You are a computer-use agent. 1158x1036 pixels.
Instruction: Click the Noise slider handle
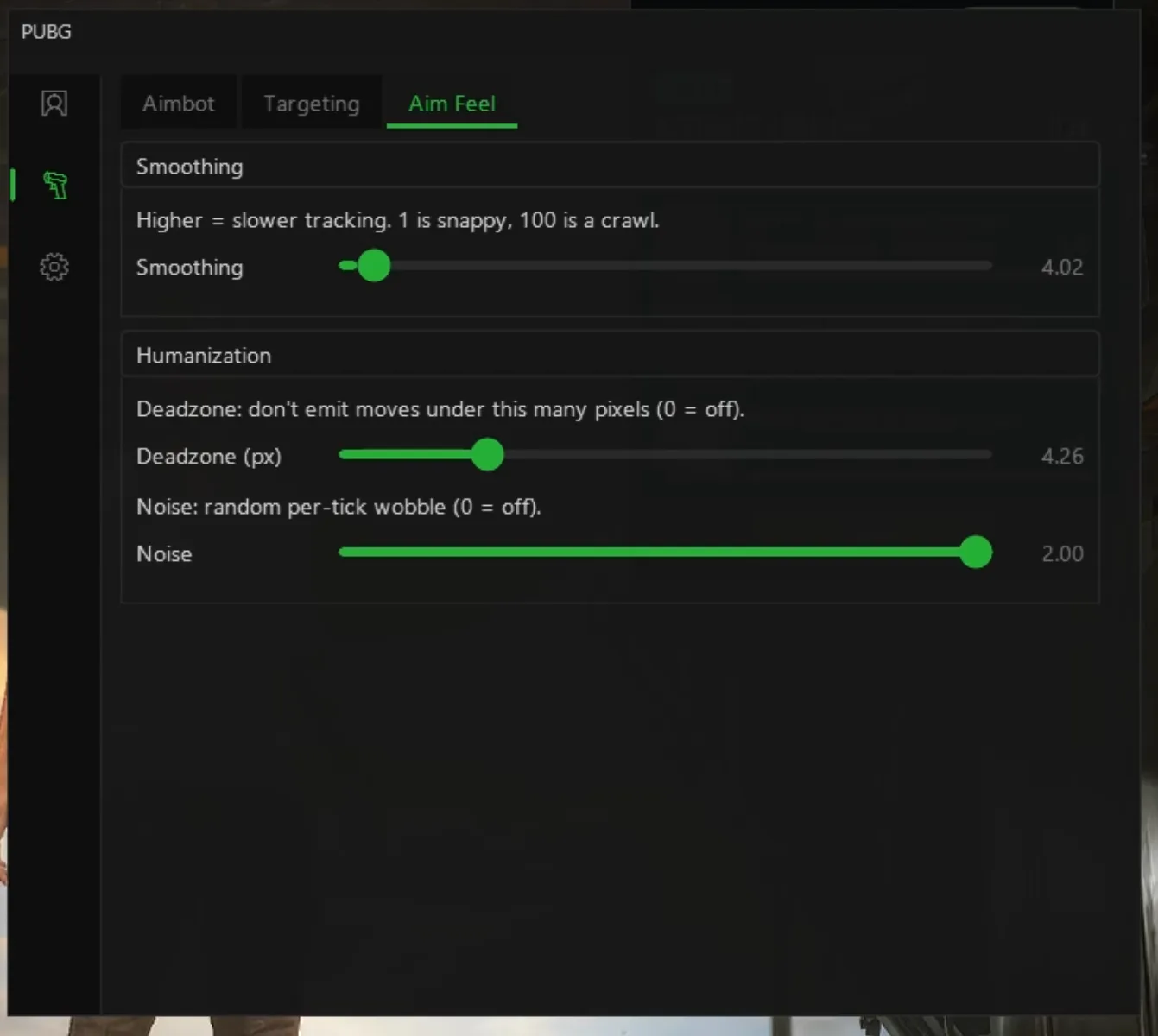pos(976,553)
